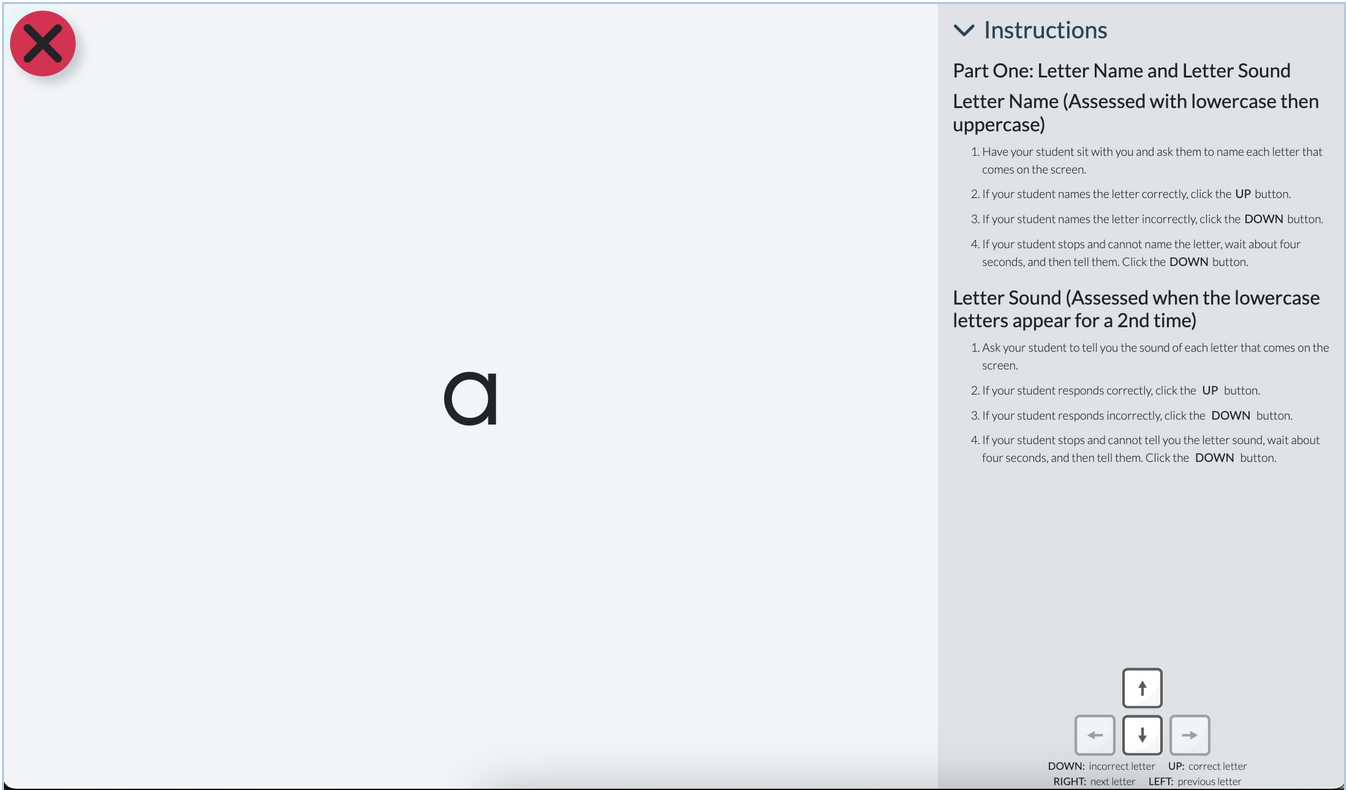Screen dimensions: 1346x790
Task: Collapse the Instructions panel chevron
Action: coord(964,30)
